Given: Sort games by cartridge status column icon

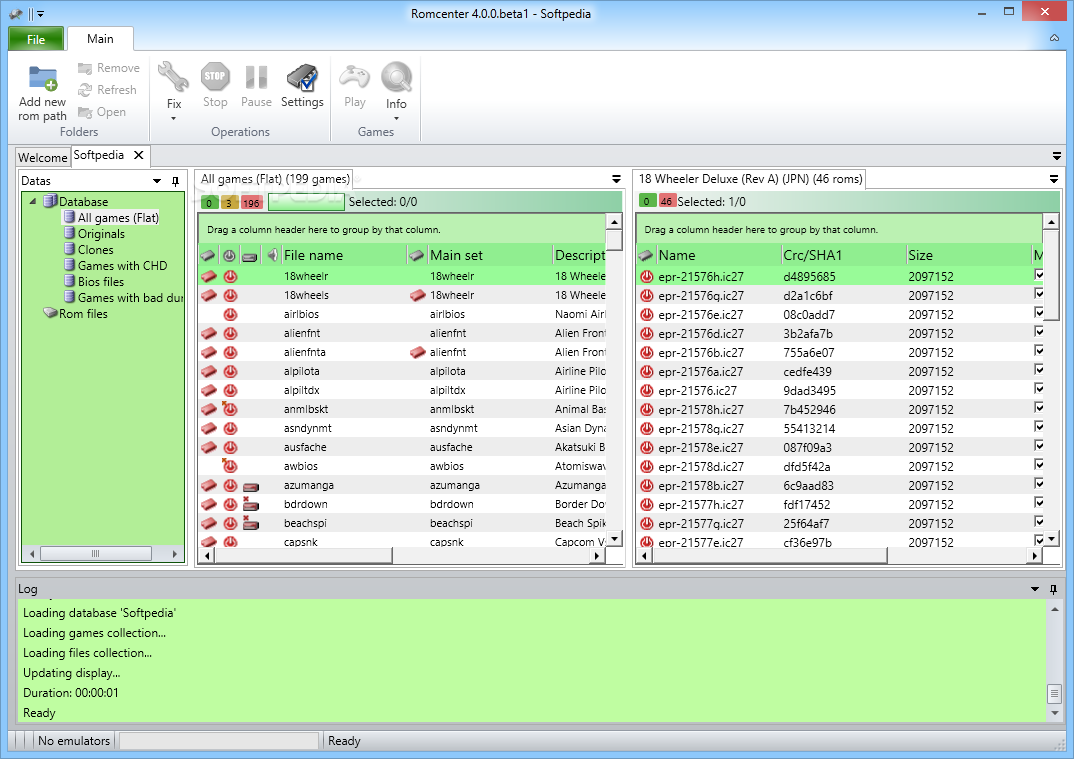Looking at the screenshot, I should (x=208, y=256).
